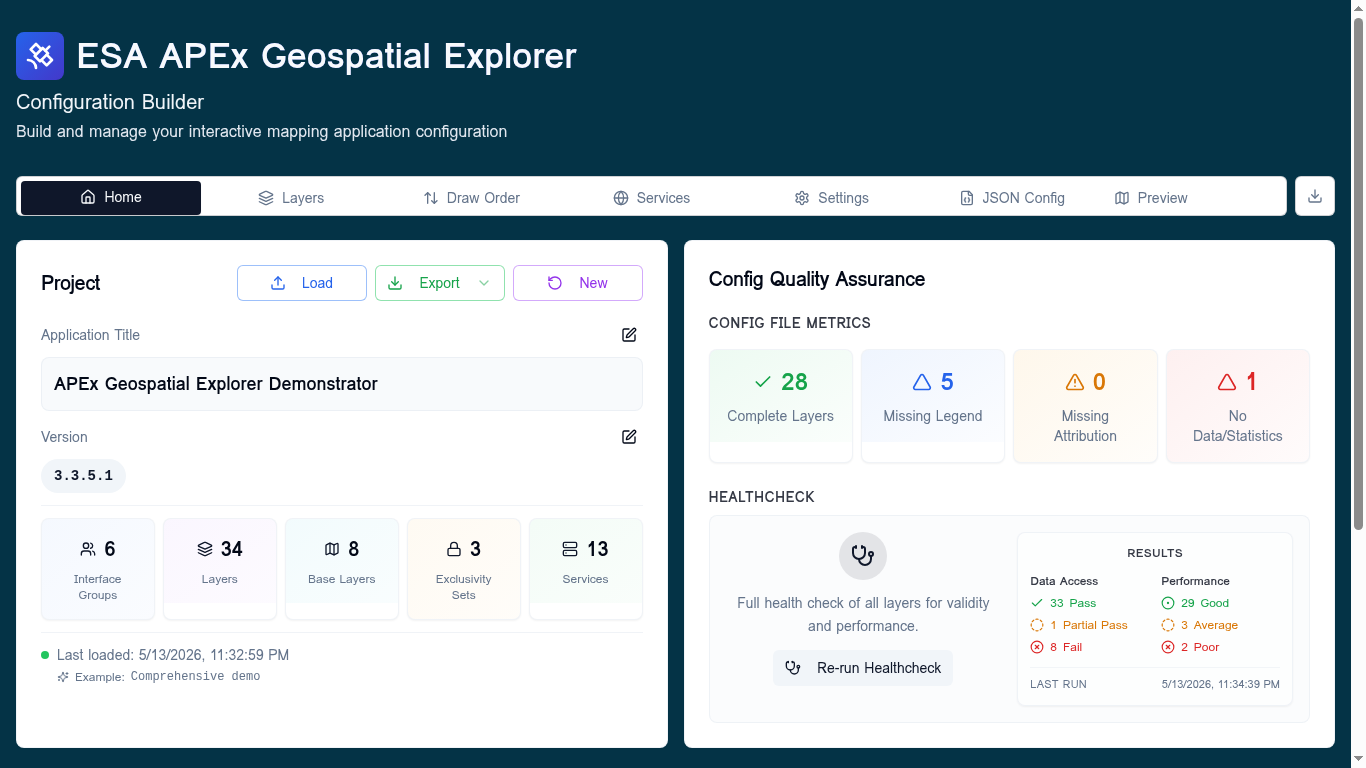Click the stethoscope icon in Healthcheck panel
Image resolution: width=1366 pixels, height=768 pixels.
[x=863, y=555]
